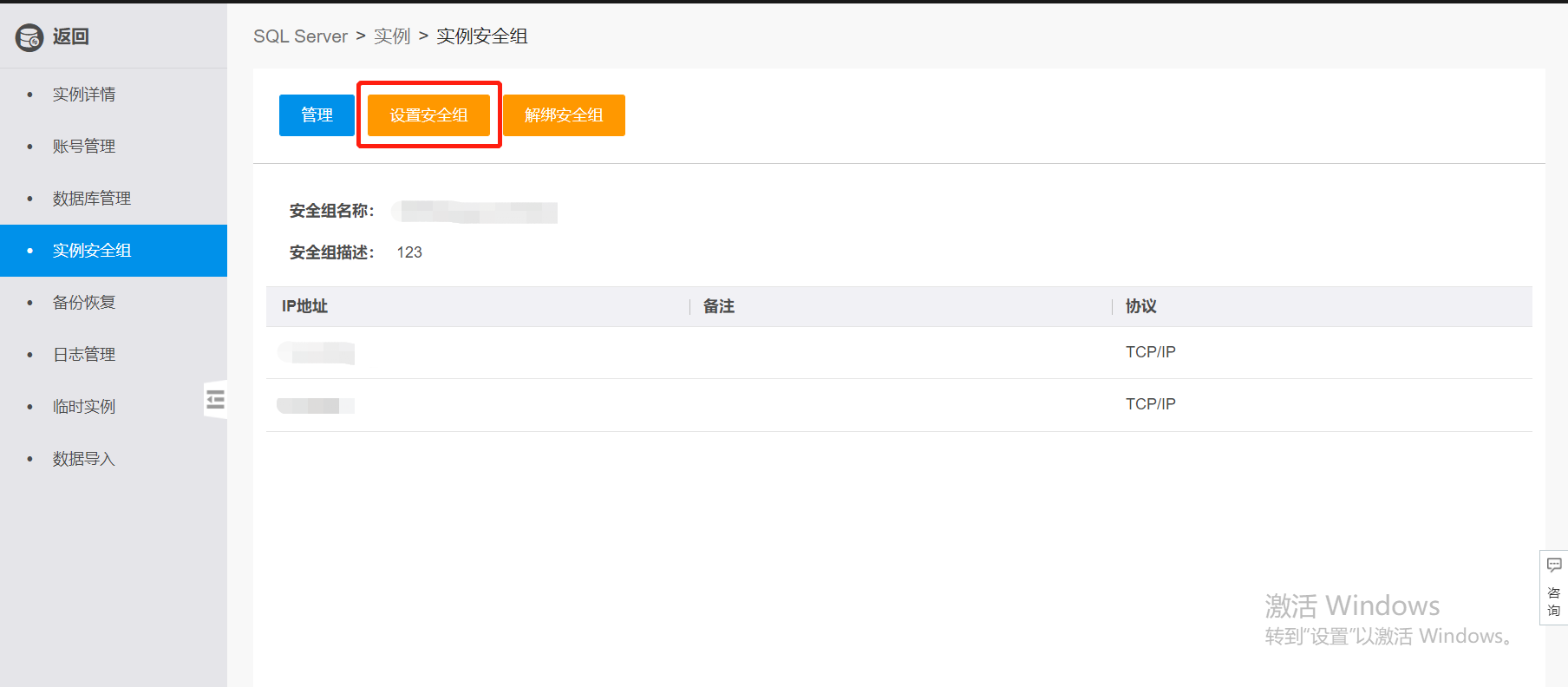Screen dimensions: 1568x687
Task: Click the 实例 breadcrumb link
Action: click(392, 36)
